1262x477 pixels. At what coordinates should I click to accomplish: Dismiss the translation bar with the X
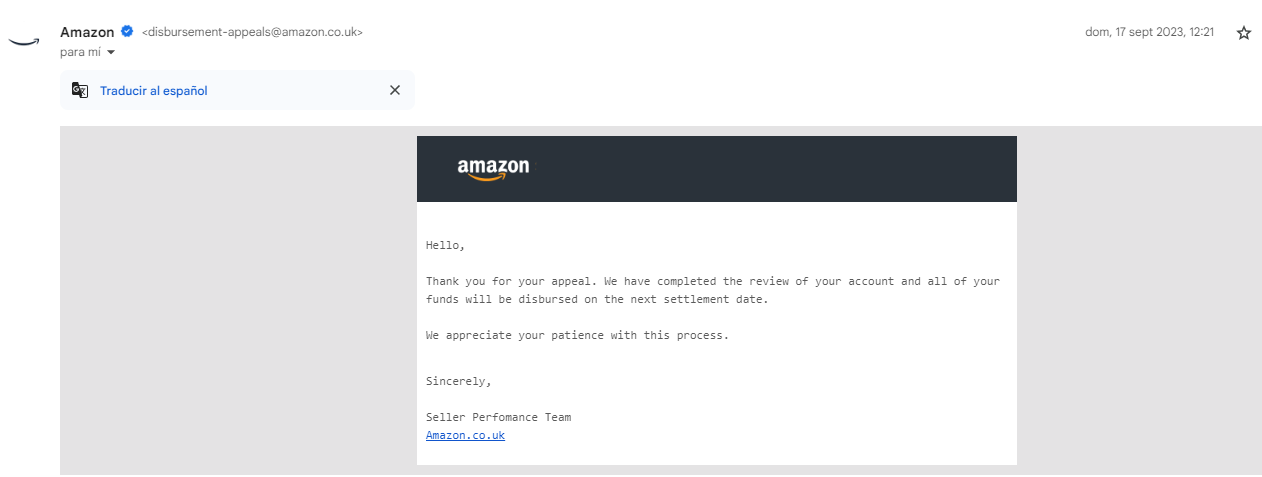395,90
